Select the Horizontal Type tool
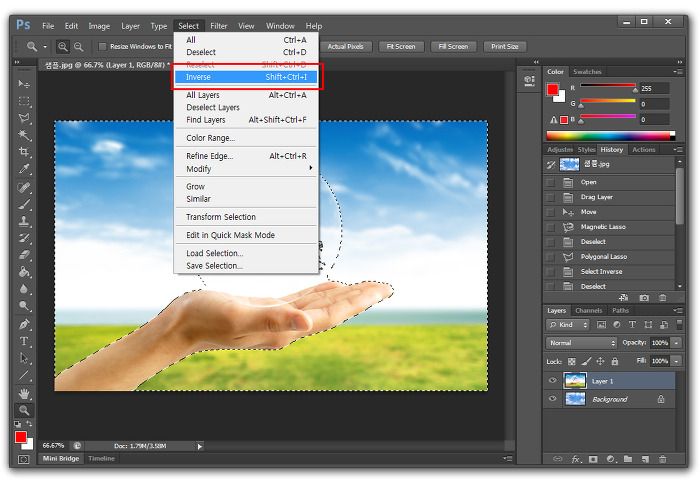Screen dimensions: 700x480 [24, 342]
